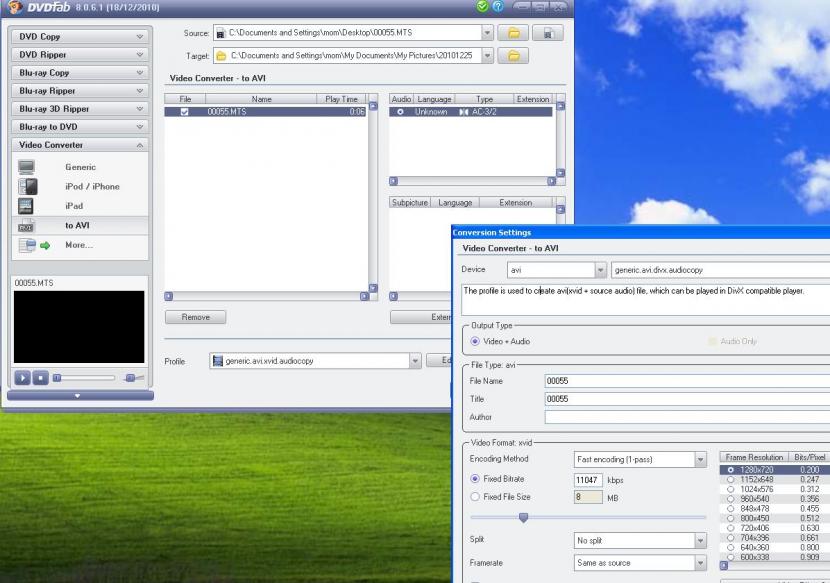This screenshot has height=583, width=830.
Task: Expand the Profile dropdown list
Action: 415,361
